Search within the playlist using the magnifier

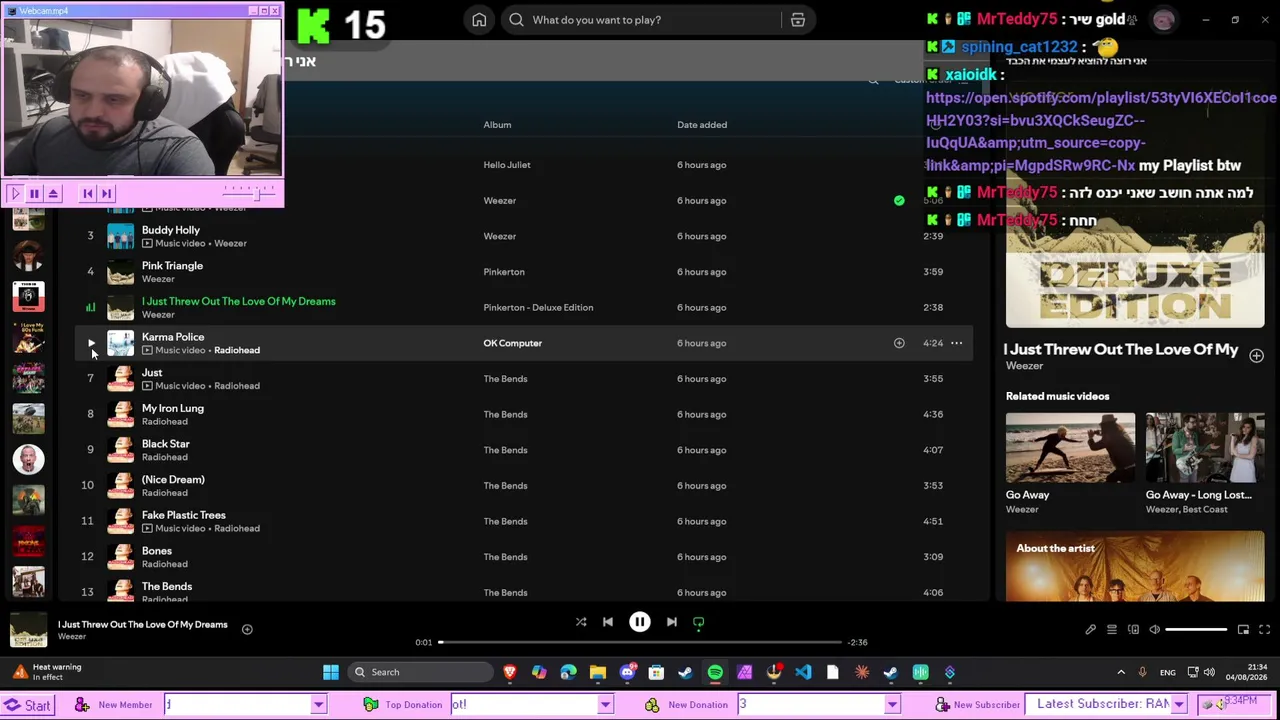[873, 81]
